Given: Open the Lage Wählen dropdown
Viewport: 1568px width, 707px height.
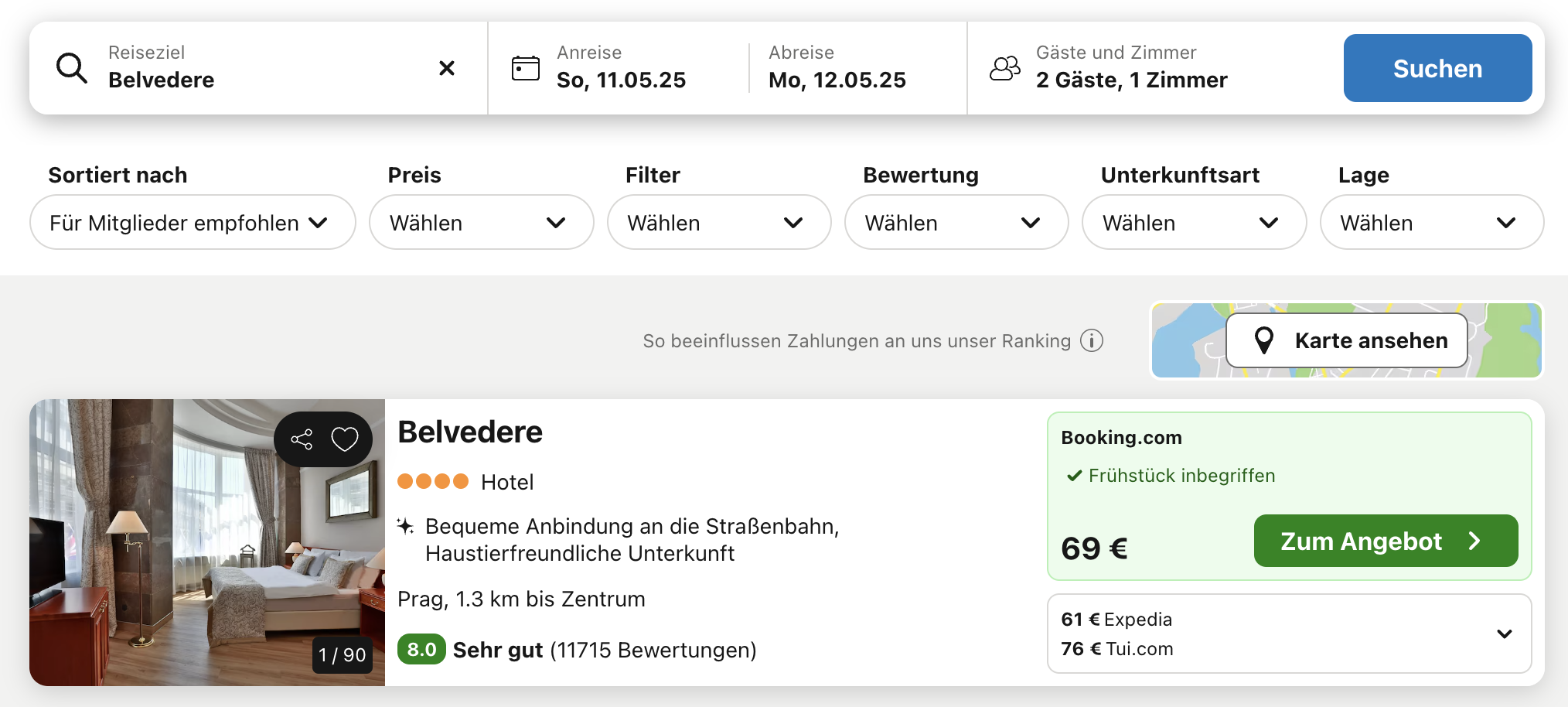Looking at the screenshot, I should [1432, 222].
